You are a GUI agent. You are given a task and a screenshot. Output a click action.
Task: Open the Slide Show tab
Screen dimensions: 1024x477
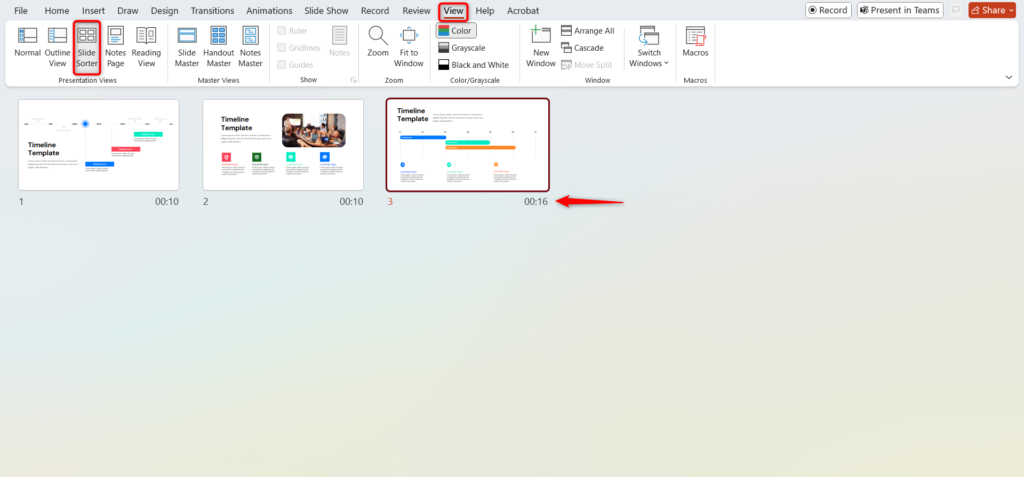coord(325,10)
